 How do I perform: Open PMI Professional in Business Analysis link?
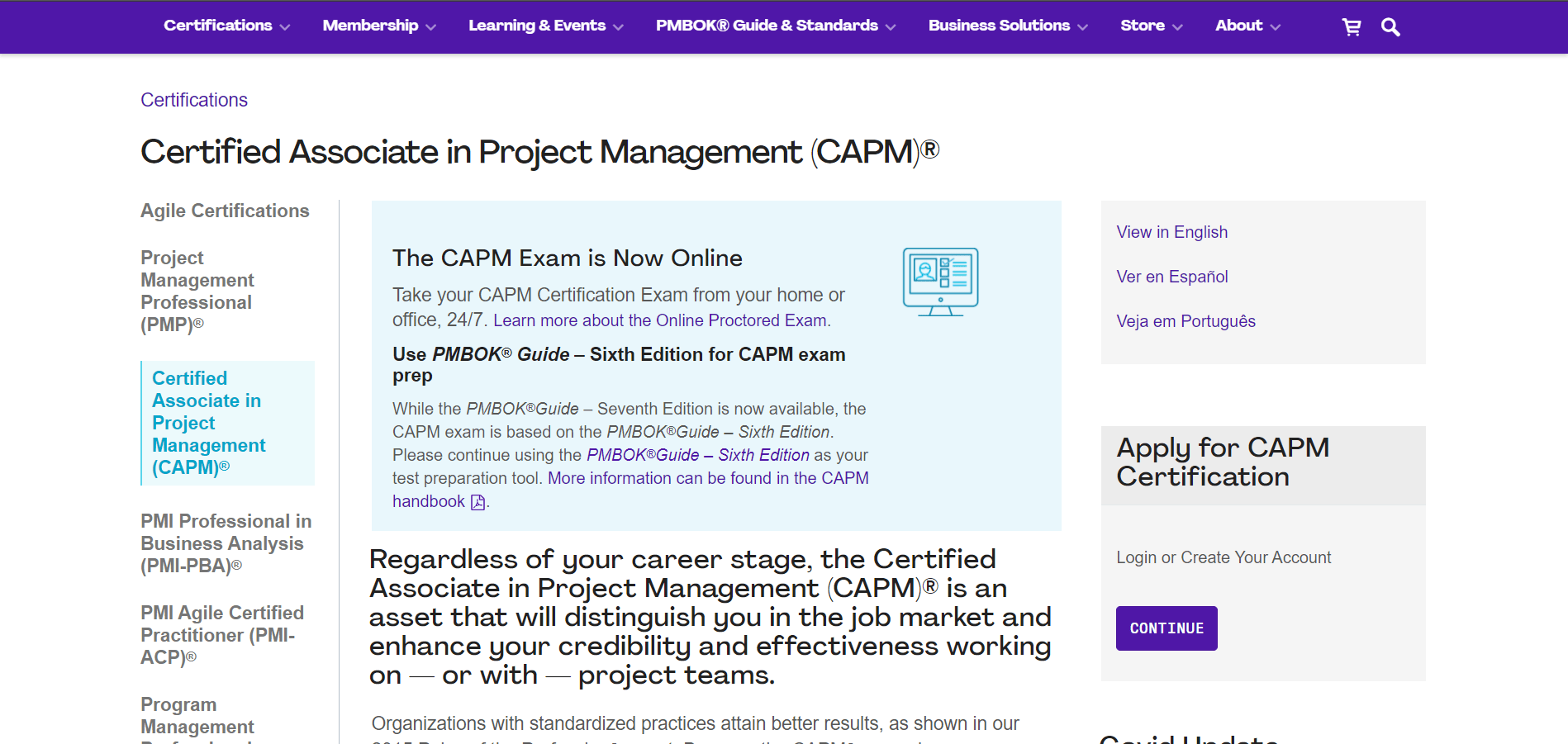coord(226,543)
